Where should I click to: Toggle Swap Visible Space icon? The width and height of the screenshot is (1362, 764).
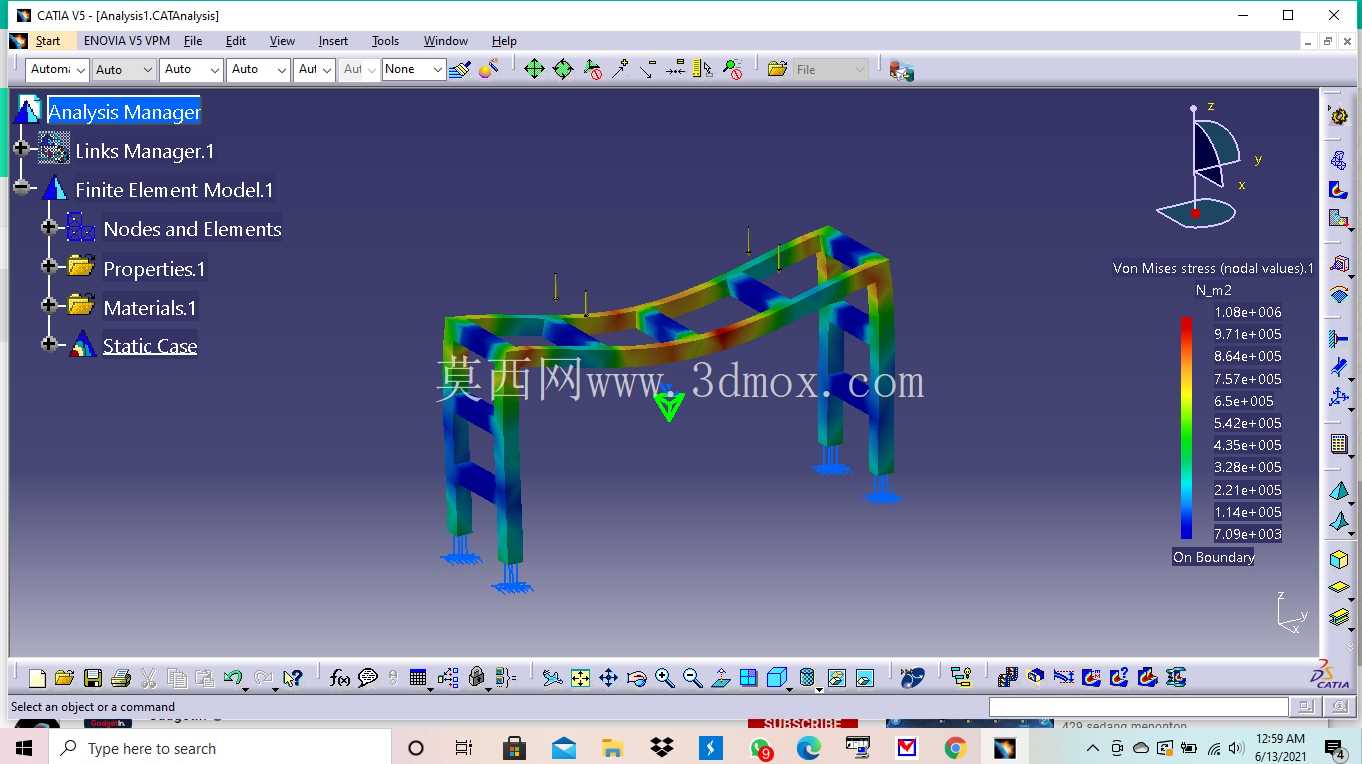pos(865,678)
